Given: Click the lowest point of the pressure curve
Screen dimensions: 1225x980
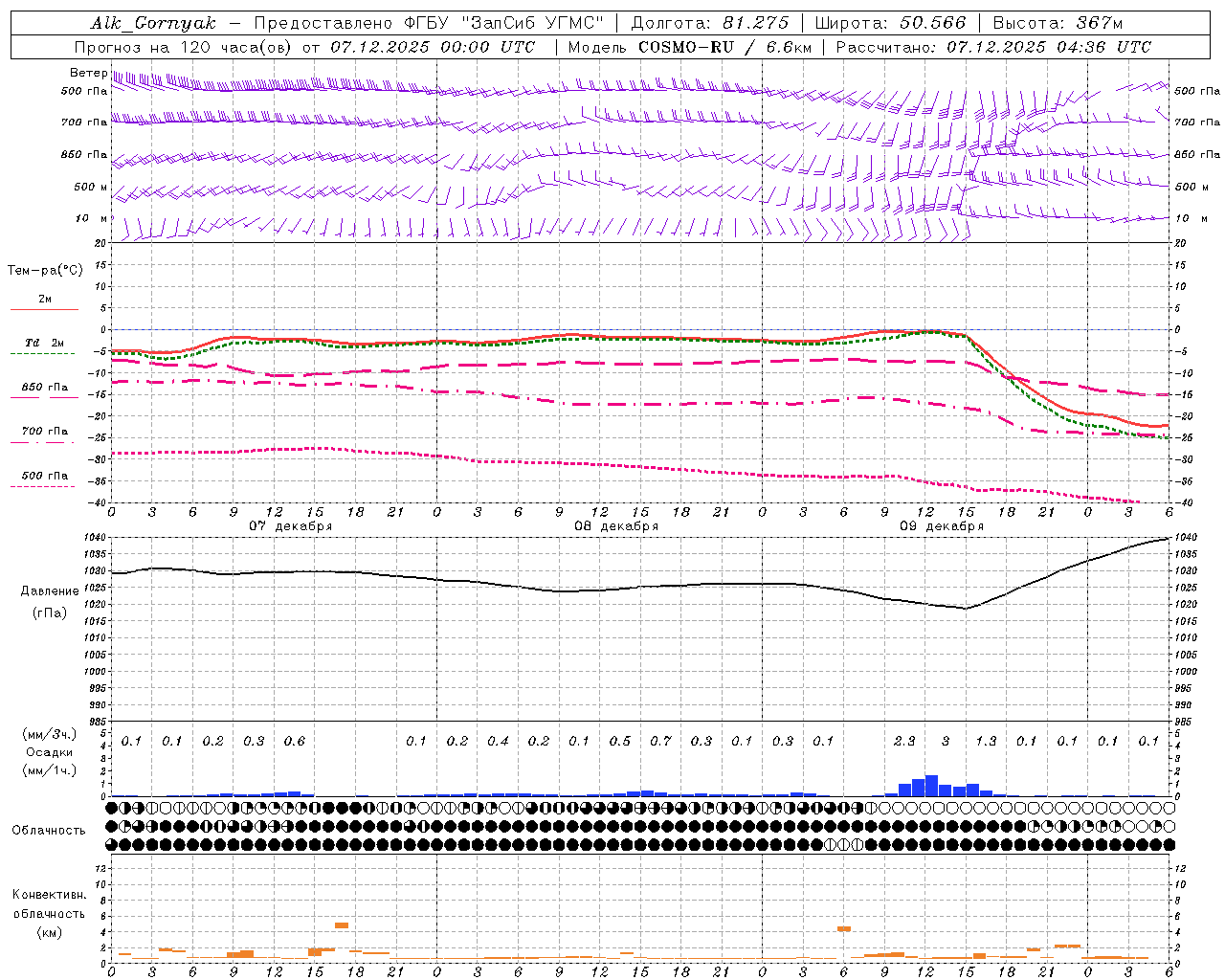Looking at the screenshot, I should 966,608.
